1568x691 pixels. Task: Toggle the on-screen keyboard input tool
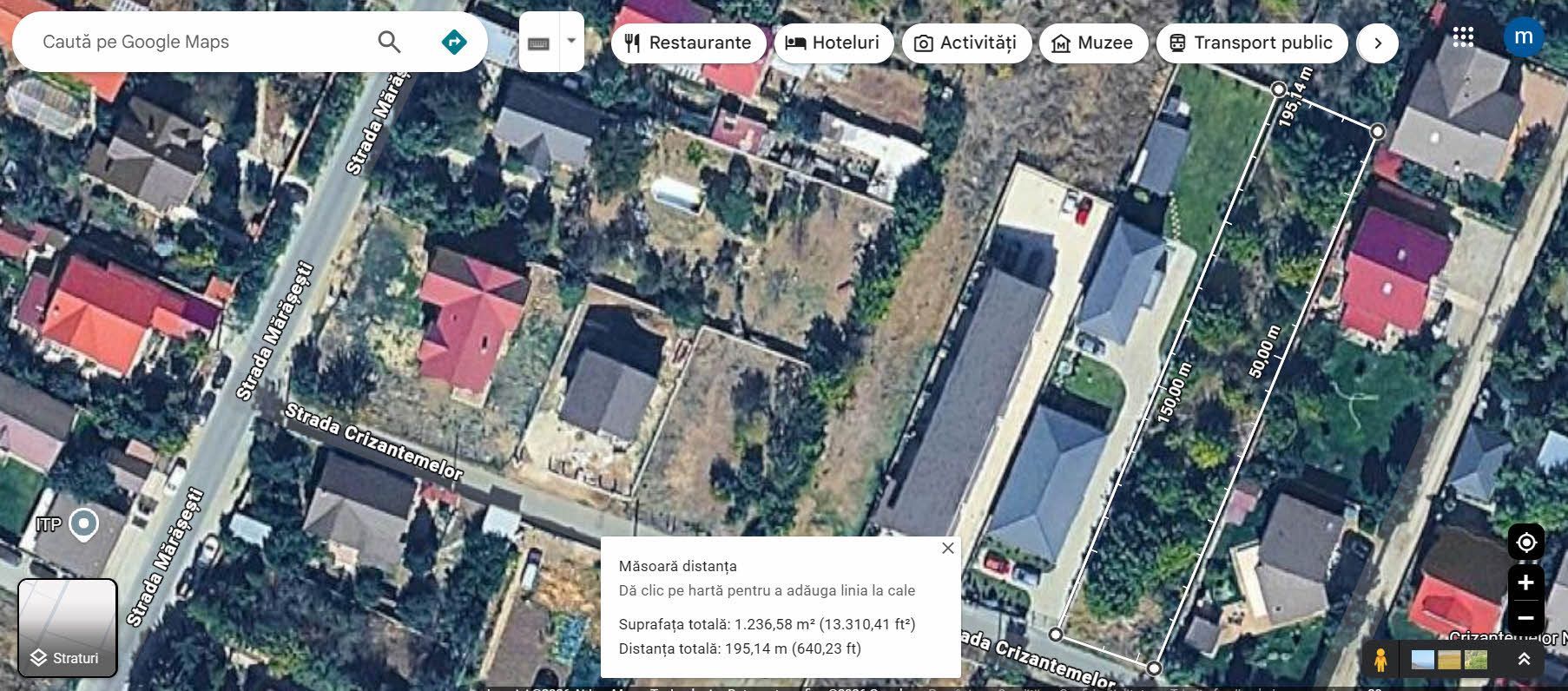539,42
